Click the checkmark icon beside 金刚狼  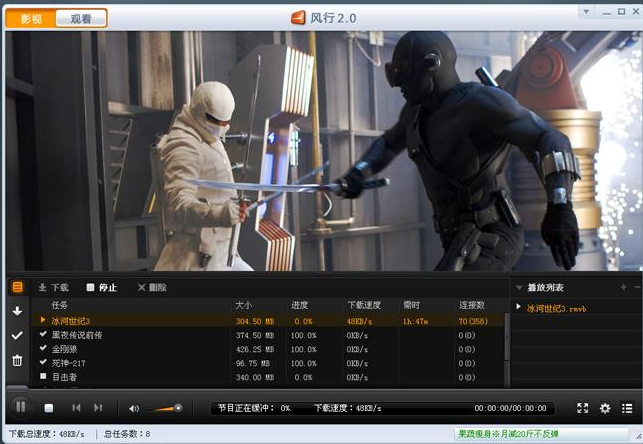[43, 348]
